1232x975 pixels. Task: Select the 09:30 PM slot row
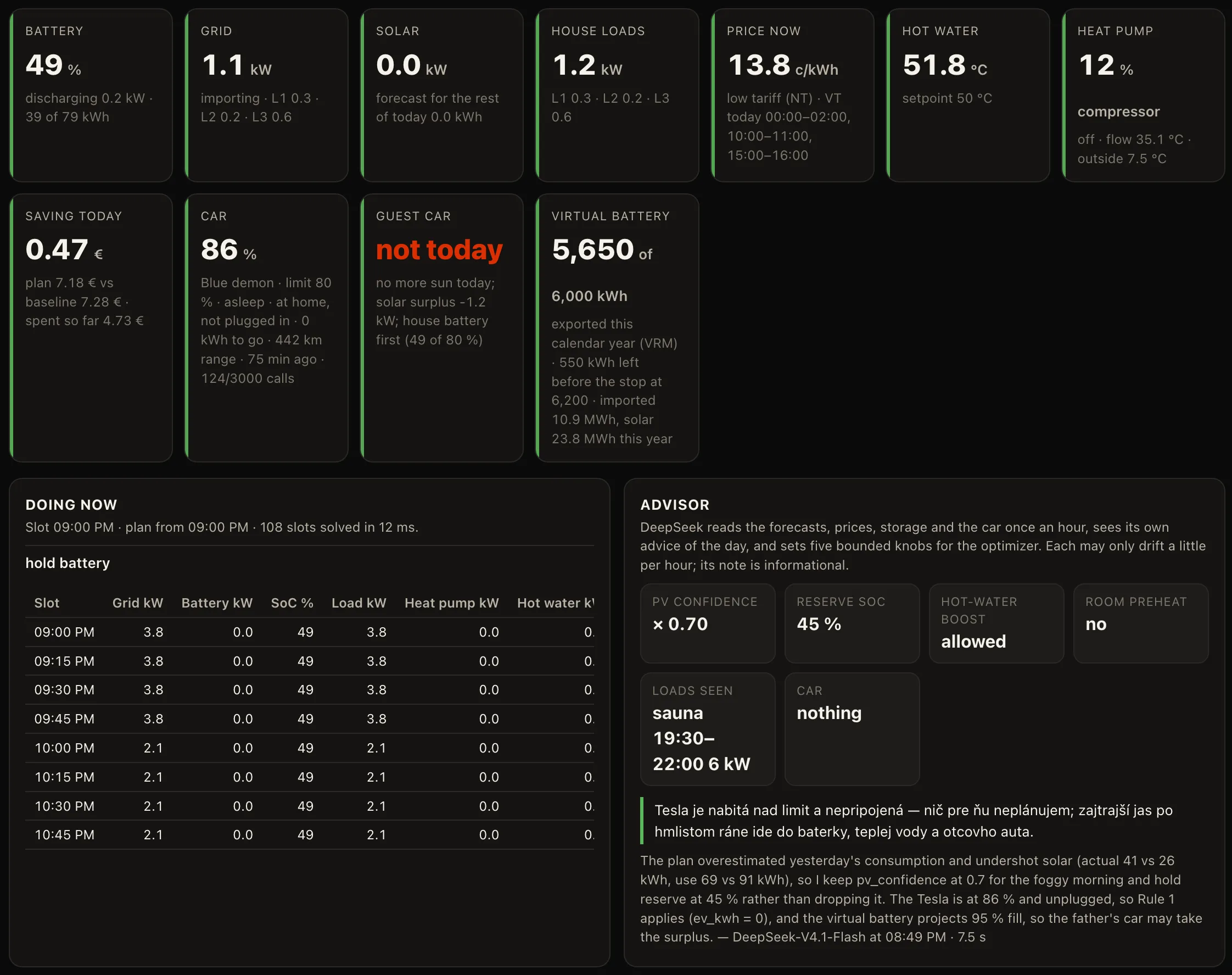[x=309, y=689]
